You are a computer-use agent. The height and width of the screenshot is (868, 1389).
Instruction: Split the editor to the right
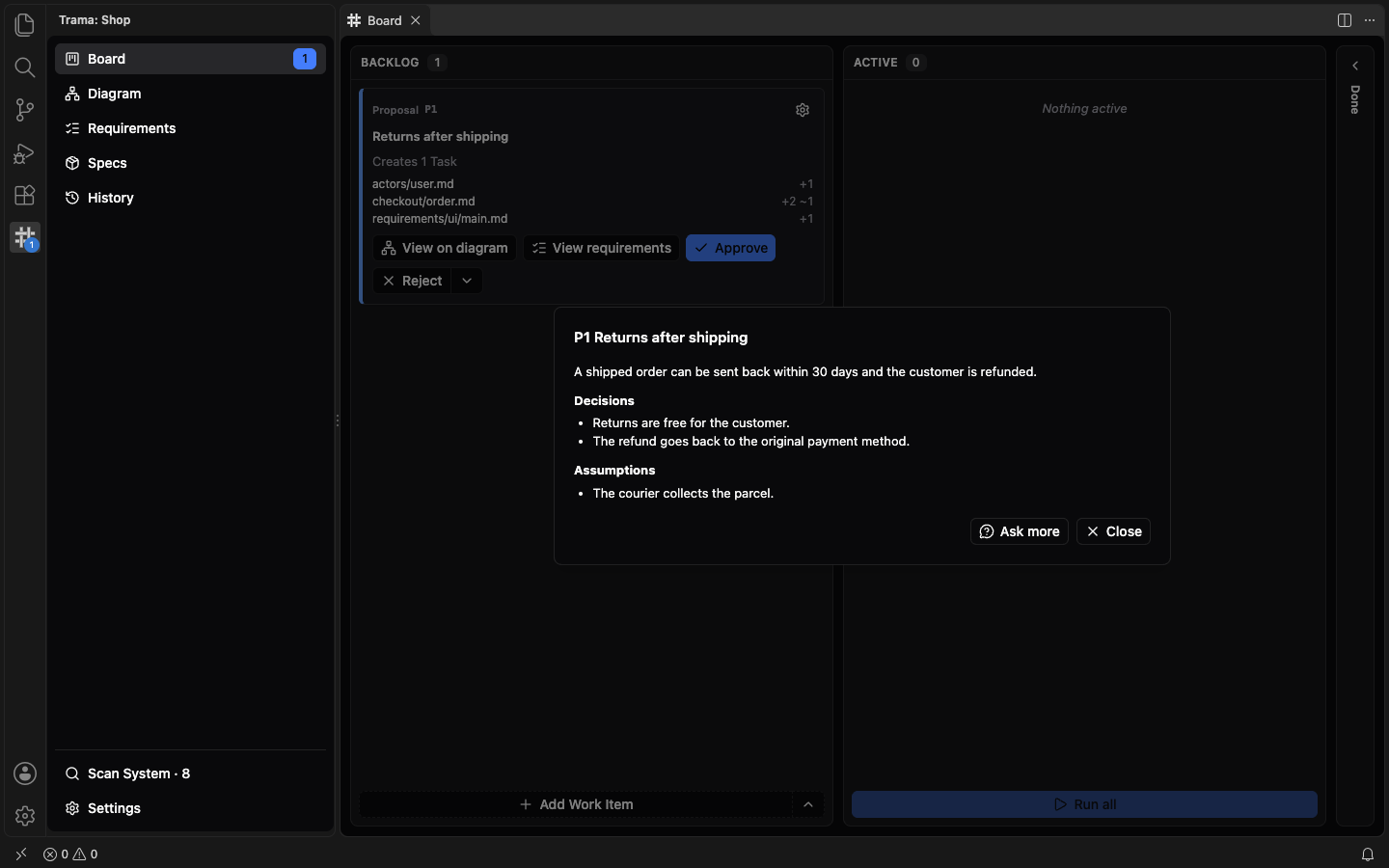coord(1345,20)
